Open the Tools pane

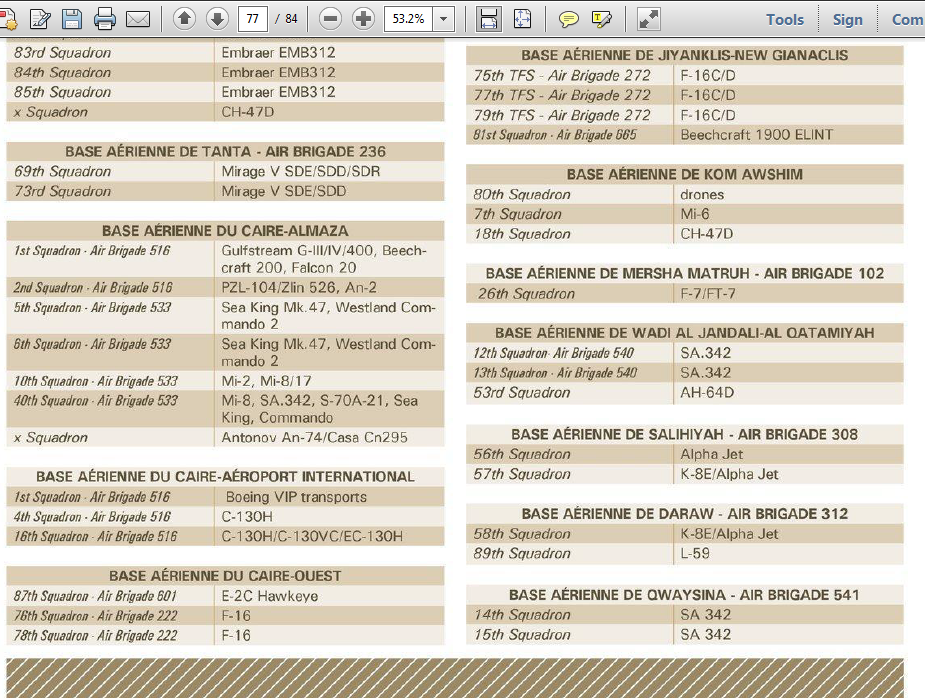[785, 19]
